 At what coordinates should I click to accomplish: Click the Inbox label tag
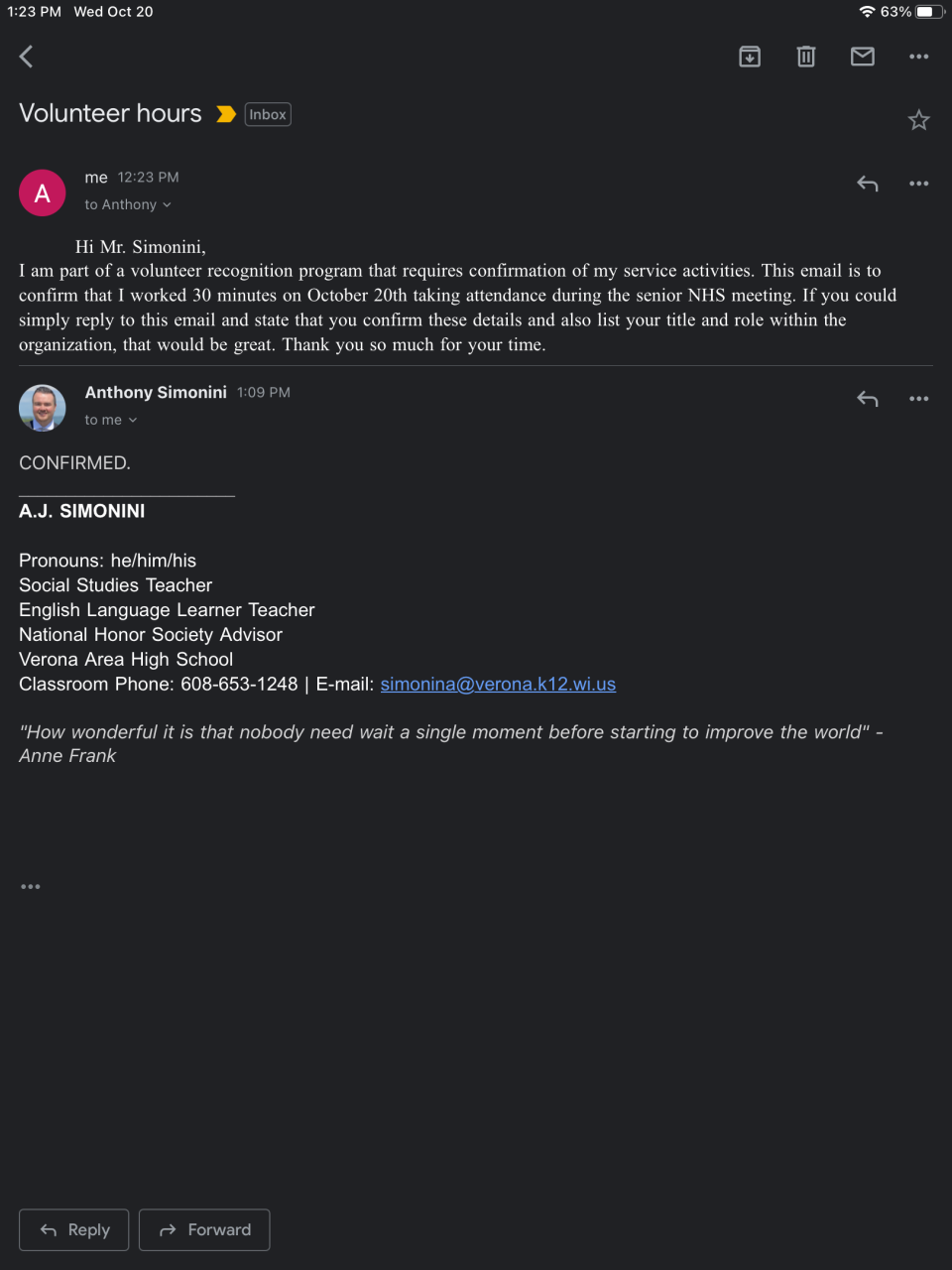268,115
